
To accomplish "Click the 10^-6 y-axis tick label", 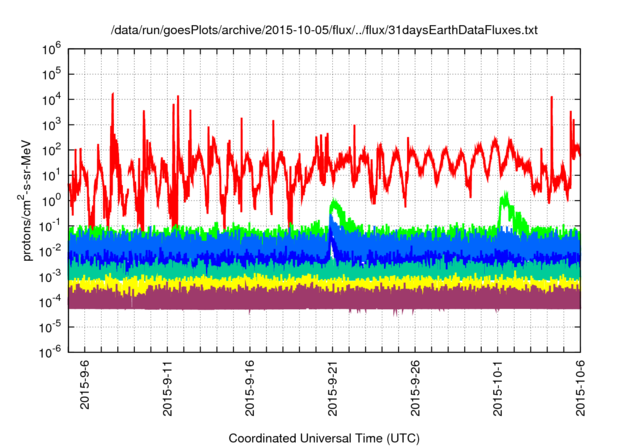I will click(x=50, y=352).
